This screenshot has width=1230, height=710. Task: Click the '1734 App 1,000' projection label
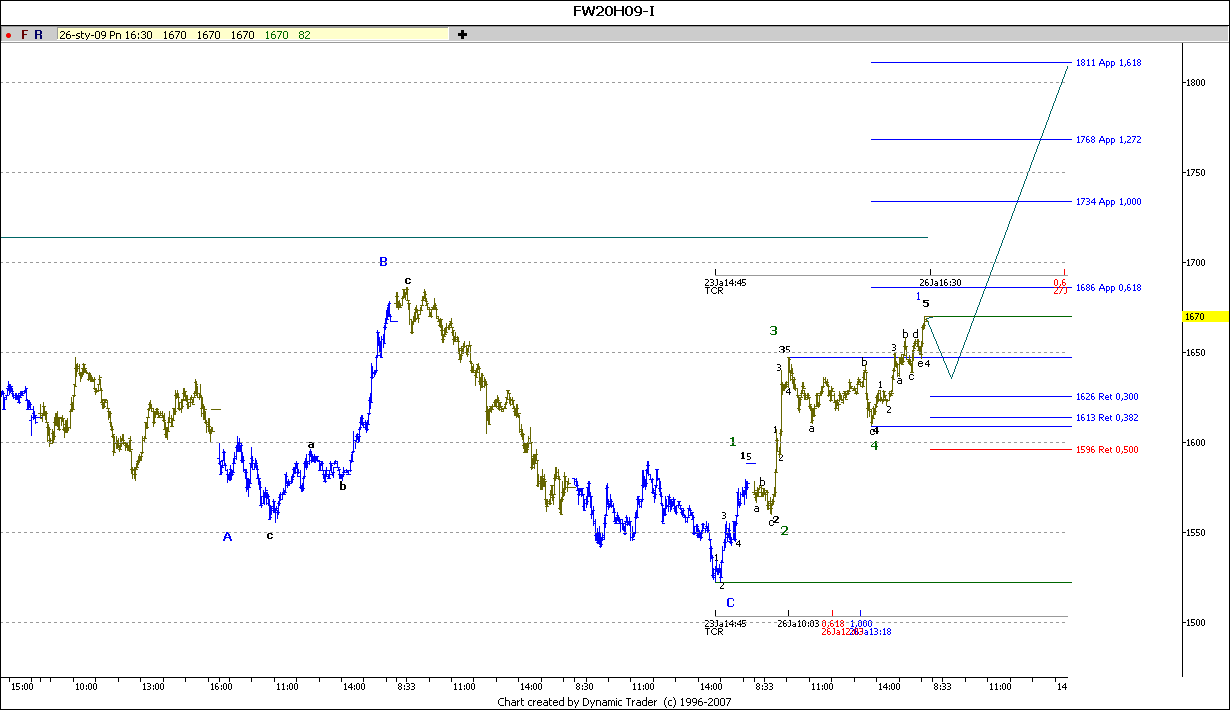(x=1109, y=202)
